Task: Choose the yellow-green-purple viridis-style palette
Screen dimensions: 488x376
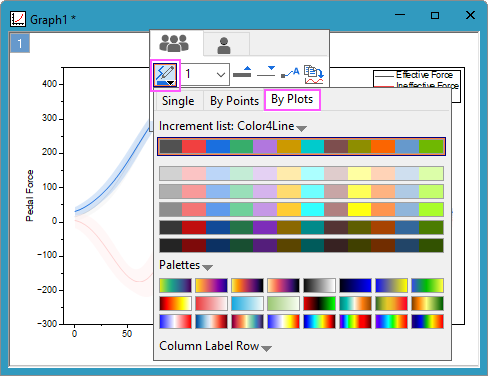Action: [175, 286]
